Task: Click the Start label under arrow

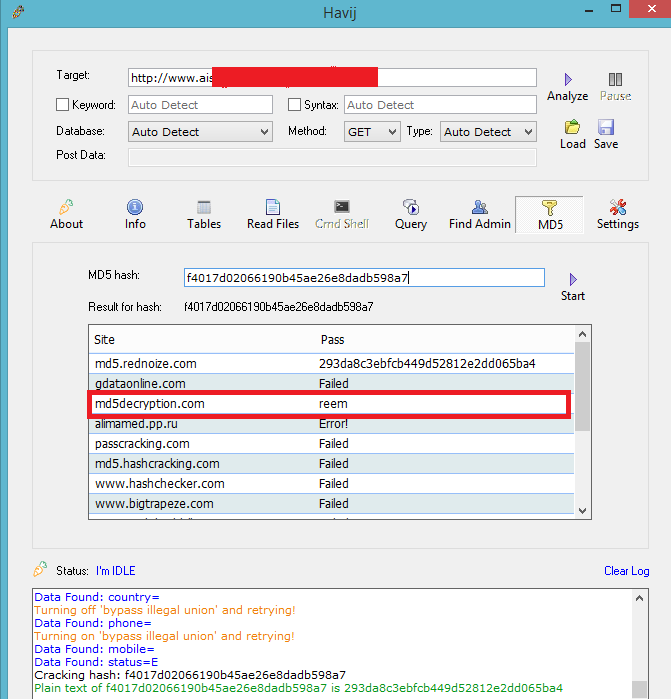Action: pos(573,296)
